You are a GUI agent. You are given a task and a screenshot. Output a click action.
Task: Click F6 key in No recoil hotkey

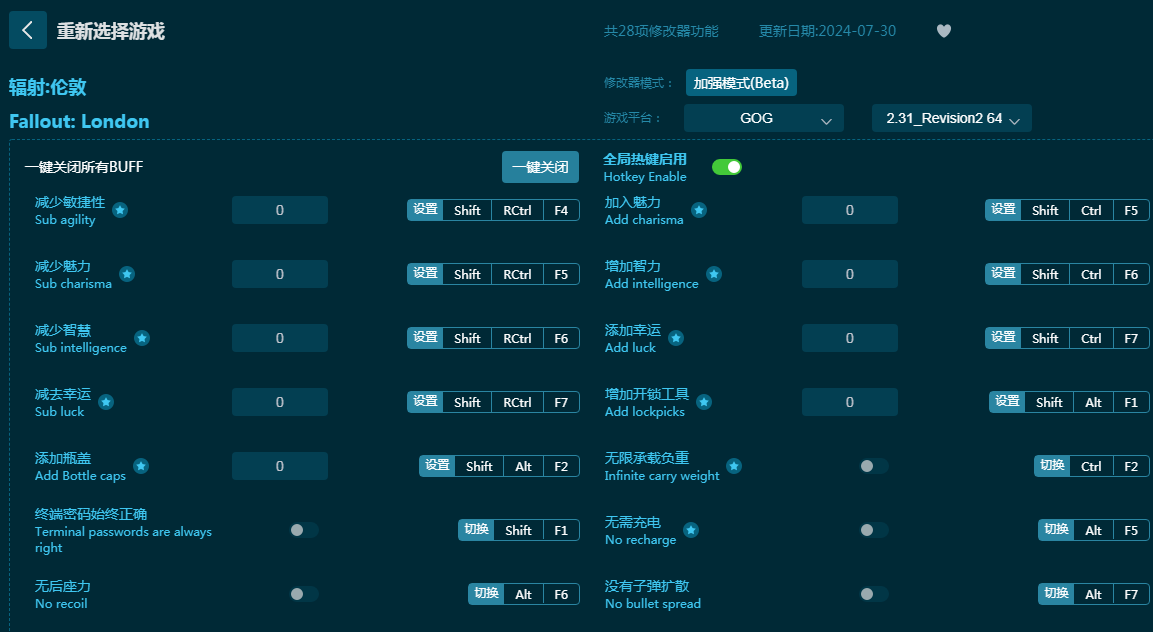pos(561,594)
